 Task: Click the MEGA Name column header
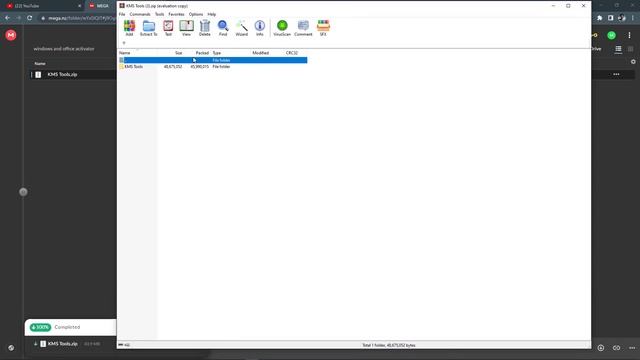pos(40,64)
